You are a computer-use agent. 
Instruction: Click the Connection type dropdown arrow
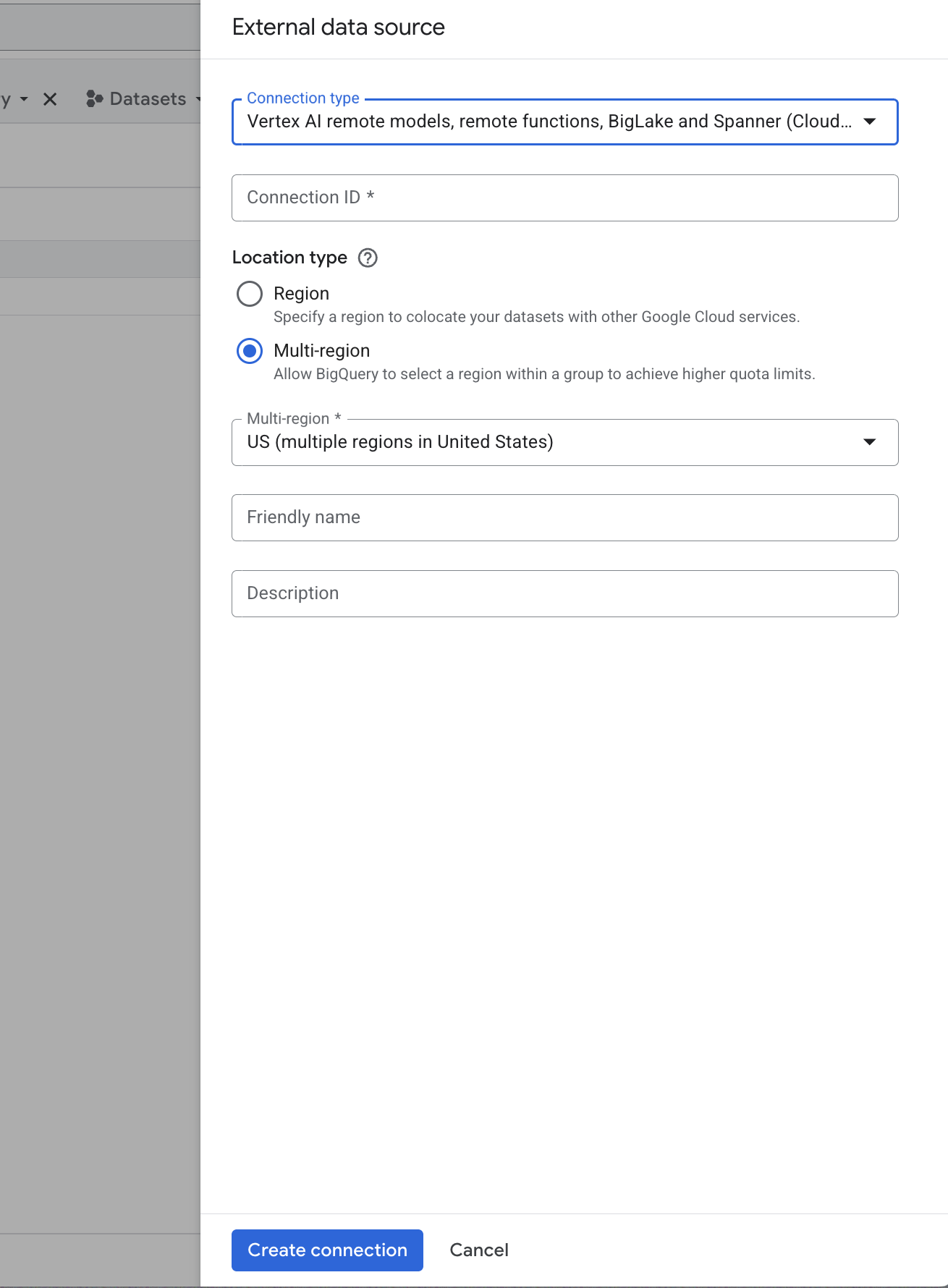pyautogui.click(x=870, y=122)
